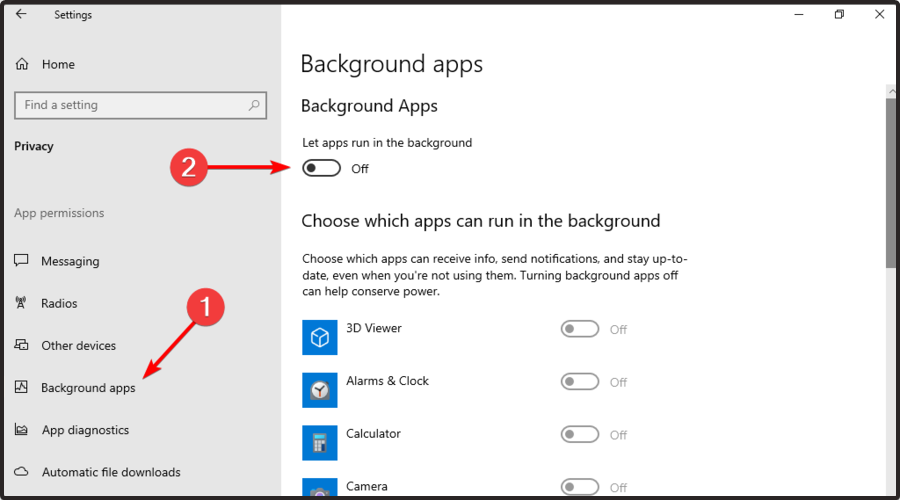Viewport: 900px width, 500px height.
Task: Open Other devices in sidebar
Action: [x=78, y=346]
